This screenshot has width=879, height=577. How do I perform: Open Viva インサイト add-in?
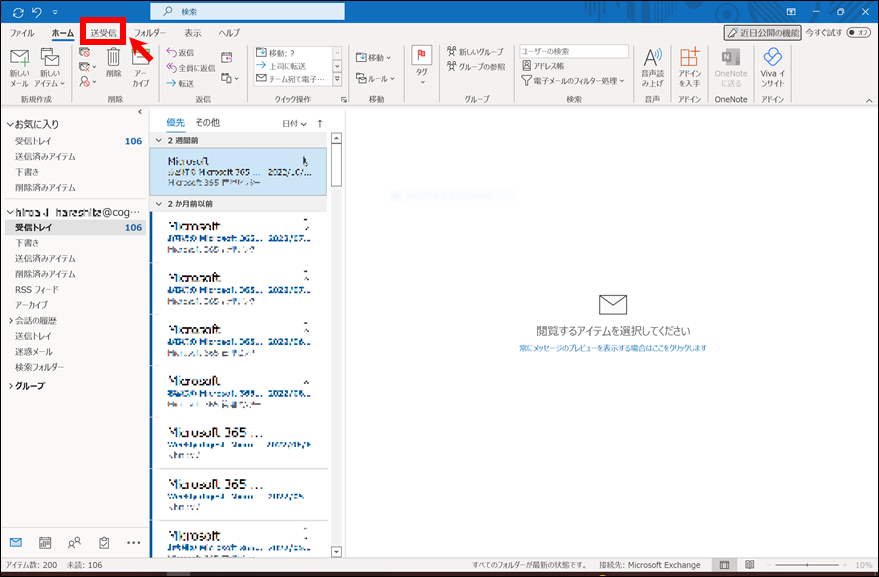pos(772,67)
